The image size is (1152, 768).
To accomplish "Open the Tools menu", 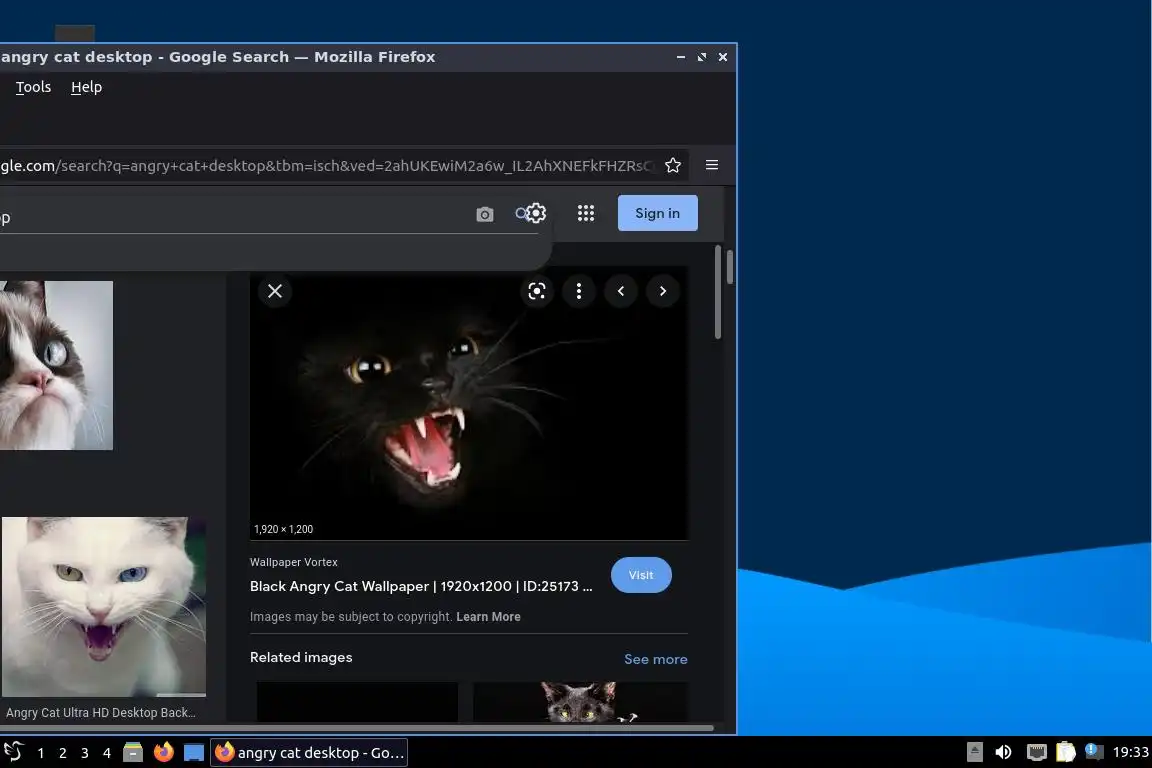I will pos(33,87).
